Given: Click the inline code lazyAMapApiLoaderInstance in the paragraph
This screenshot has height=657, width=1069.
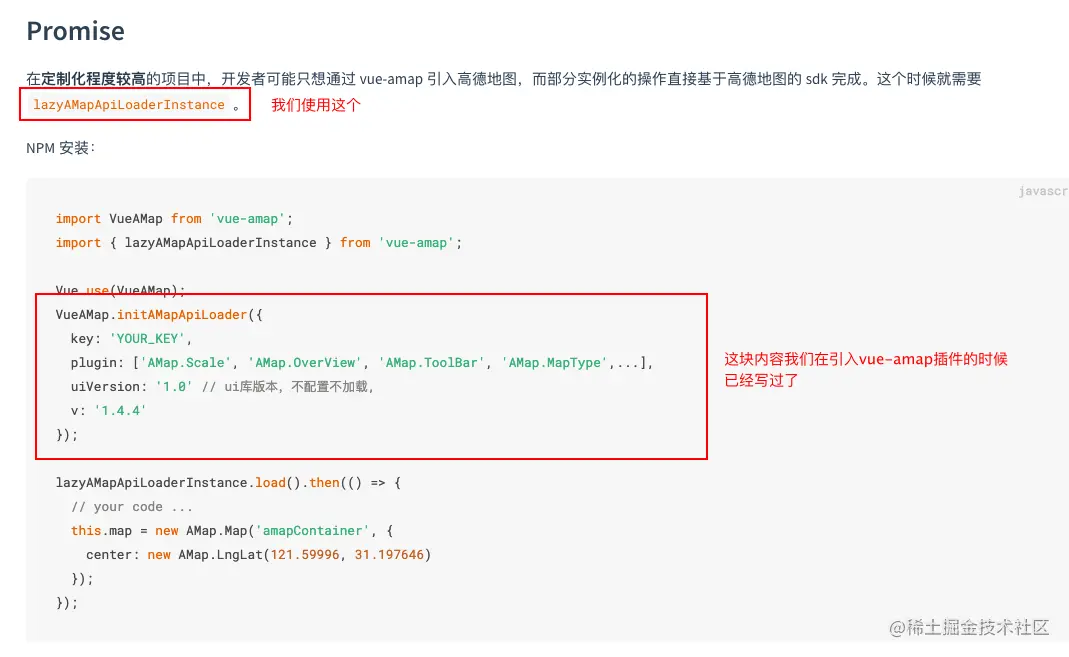Looking at the screenshot, I should [x=129, y=105].
